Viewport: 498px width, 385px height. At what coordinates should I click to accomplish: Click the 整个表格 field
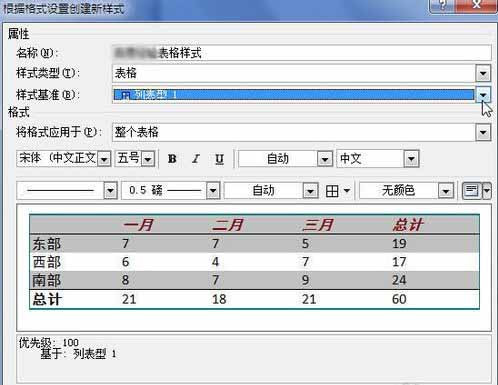tap(294, 133)
